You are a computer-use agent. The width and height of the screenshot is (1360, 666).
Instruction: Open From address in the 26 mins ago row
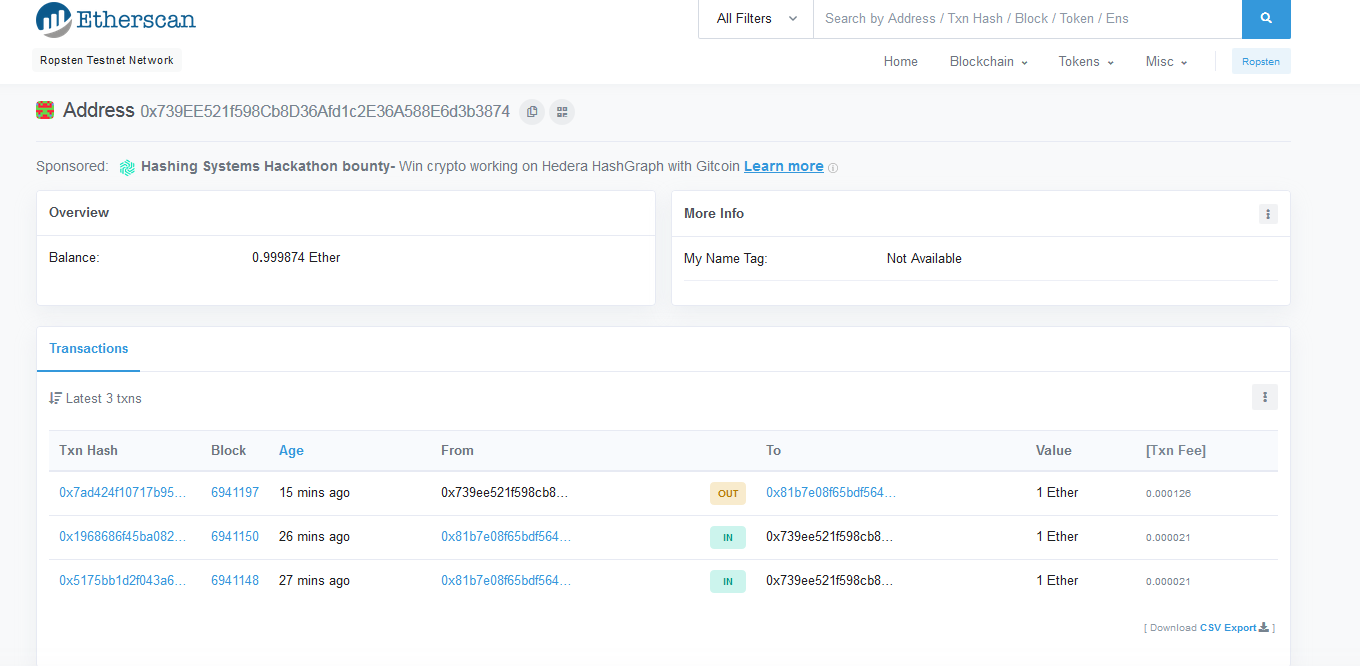coord(506,537)
